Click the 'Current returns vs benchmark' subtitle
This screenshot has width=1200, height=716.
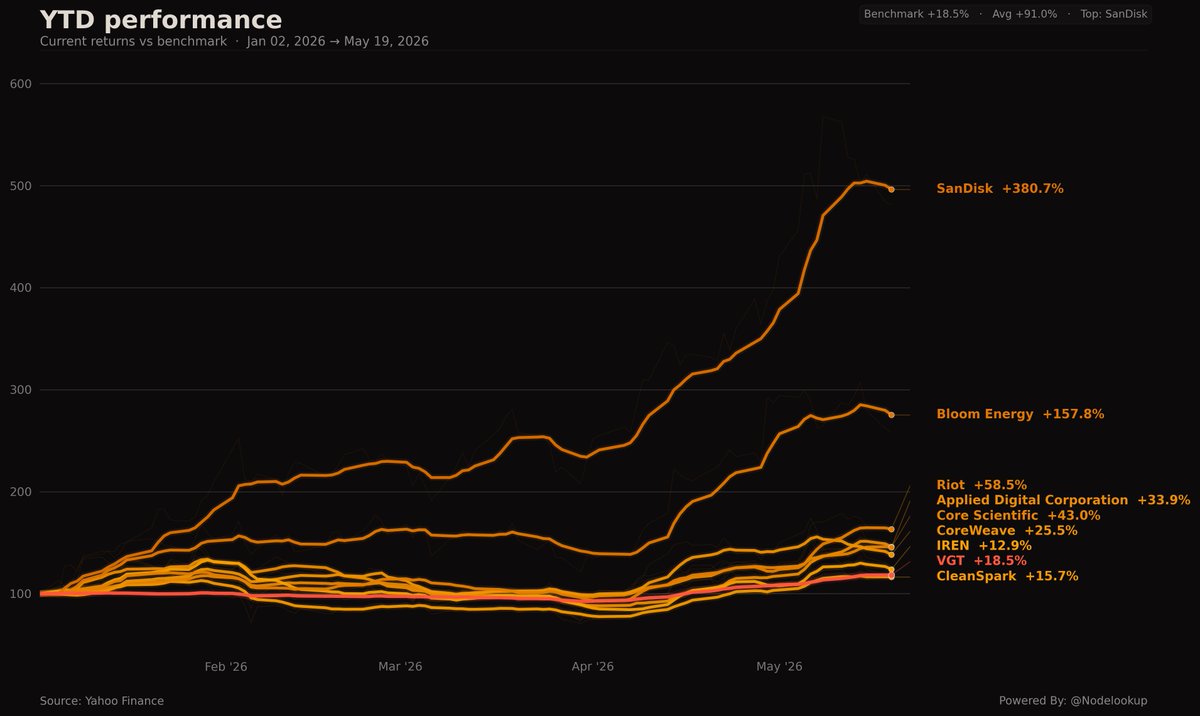(133, 42)
